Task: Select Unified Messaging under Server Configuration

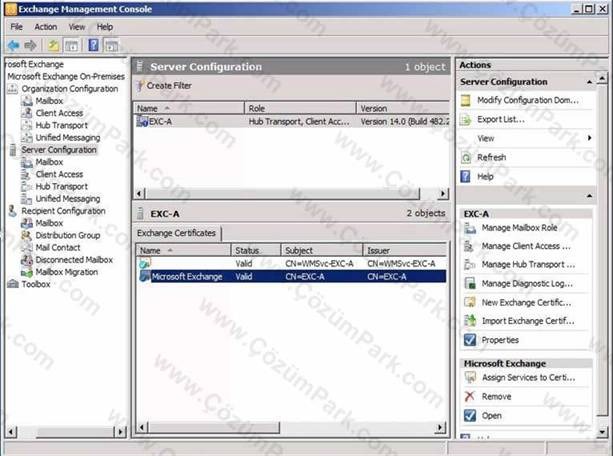Action: (68, 199)
